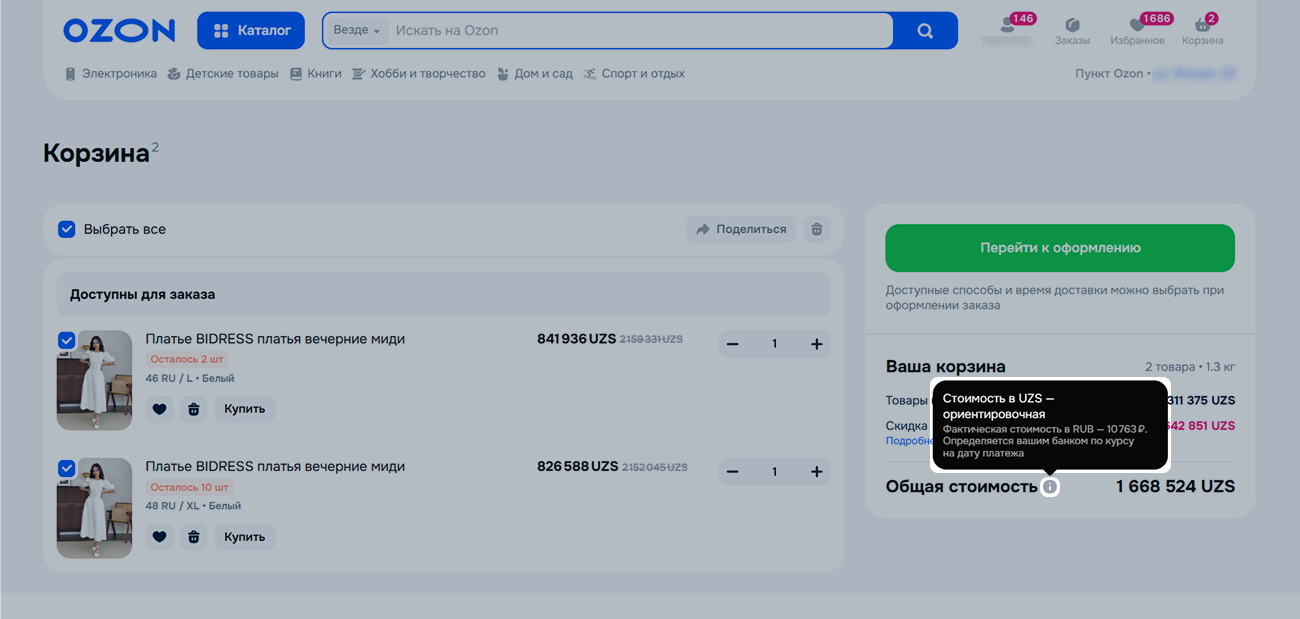
Task: Increase quantity of first dress
Action: click(816, 344)
